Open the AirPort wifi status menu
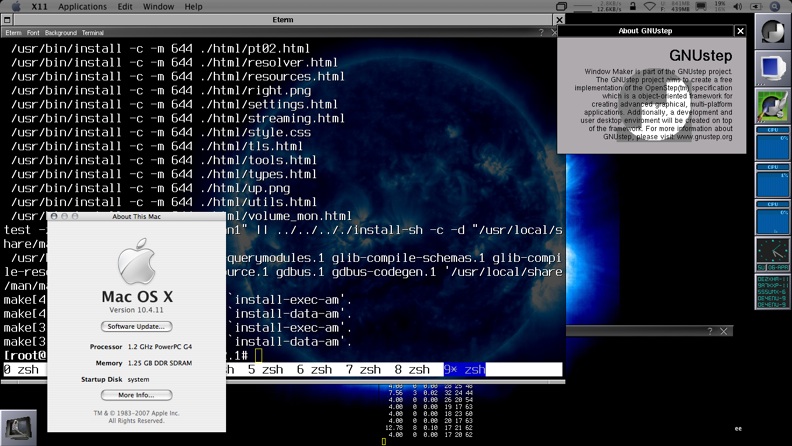This screenshot has width=792, height=446. pos(650,7)
